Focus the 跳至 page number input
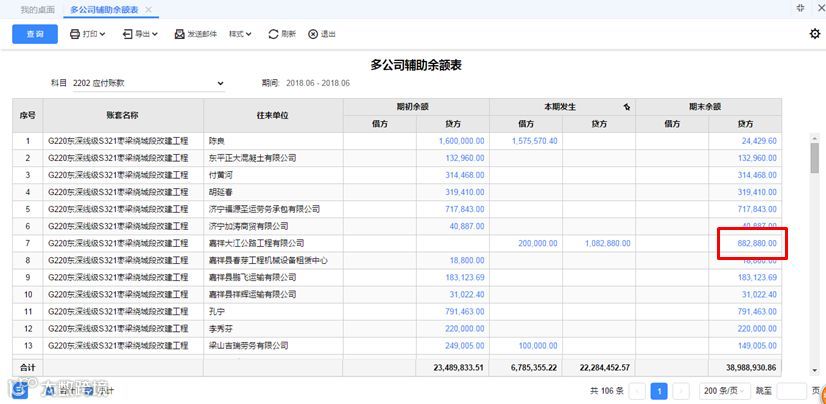The width and height of the screenshot is (826, 404). 792,391
